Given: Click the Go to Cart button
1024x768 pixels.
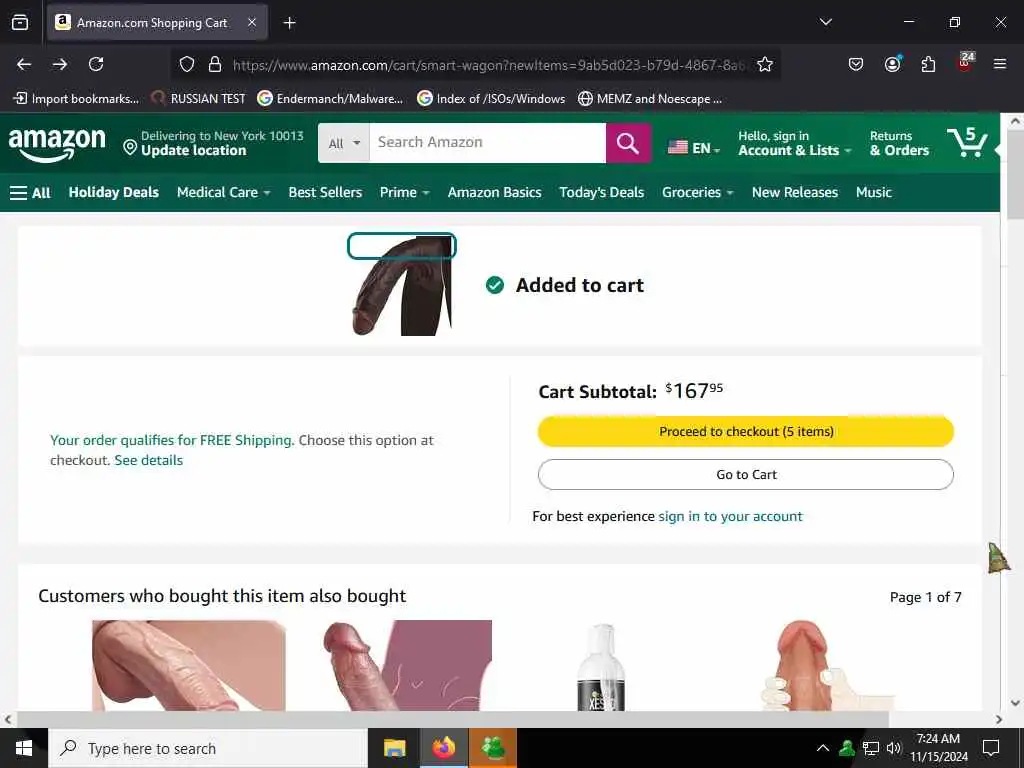Looking at the screenshot, I should click(x=746, y=475).
